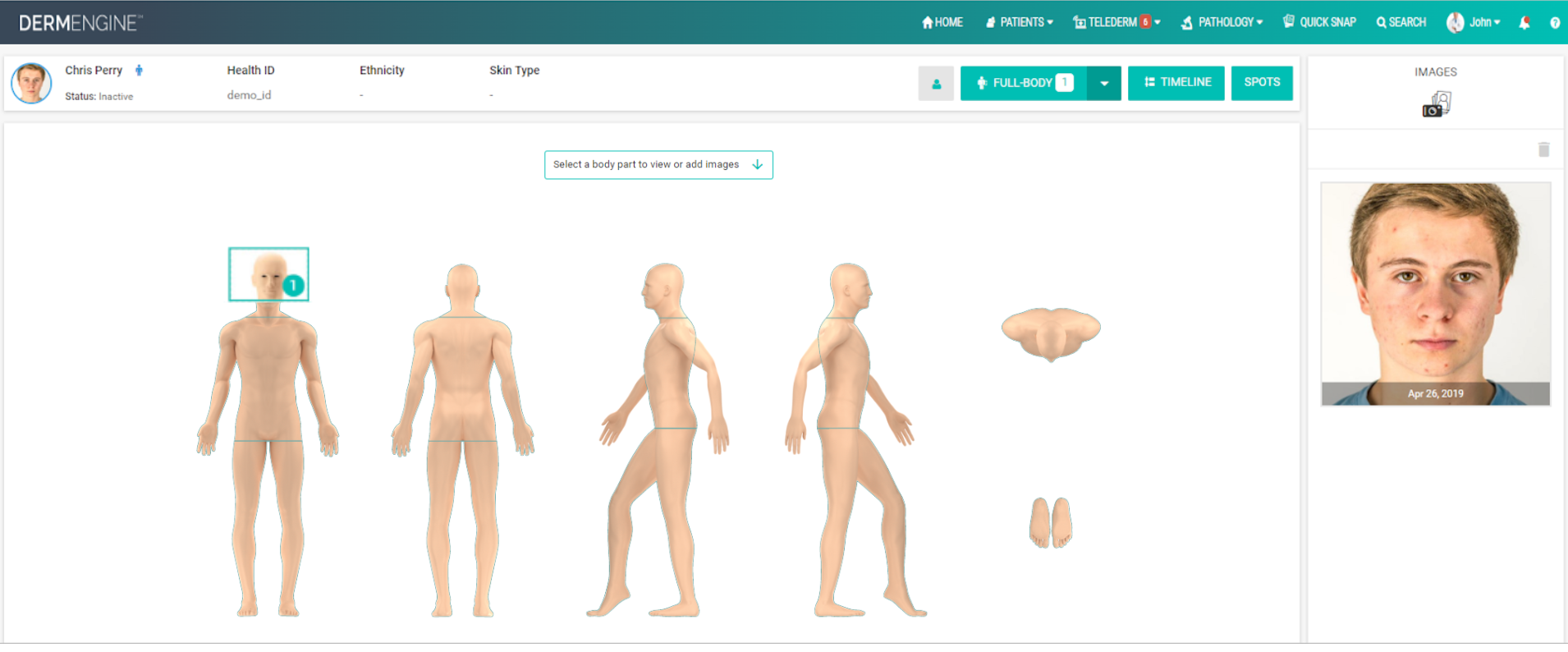Select the torso on the front body view
The image size is (1568, 652).
tap(268, 378)
